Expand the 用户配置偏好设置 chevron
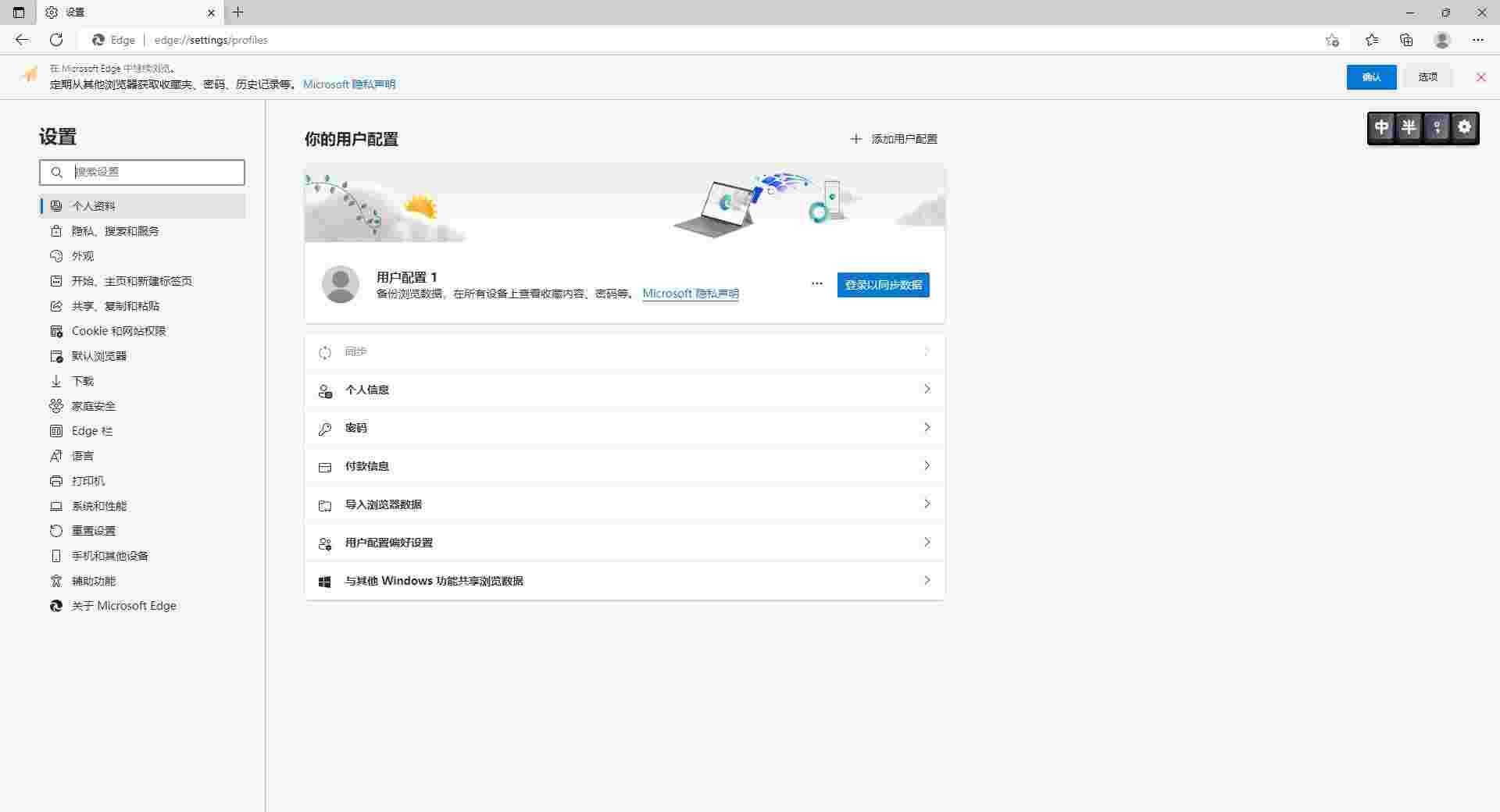Viewport: 1500px width, 812px height. pos(927,542)
